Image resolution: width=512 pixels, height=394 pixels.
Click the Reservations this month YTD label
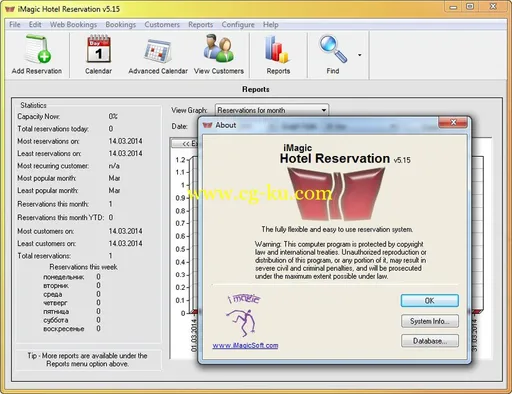point(60,217)
